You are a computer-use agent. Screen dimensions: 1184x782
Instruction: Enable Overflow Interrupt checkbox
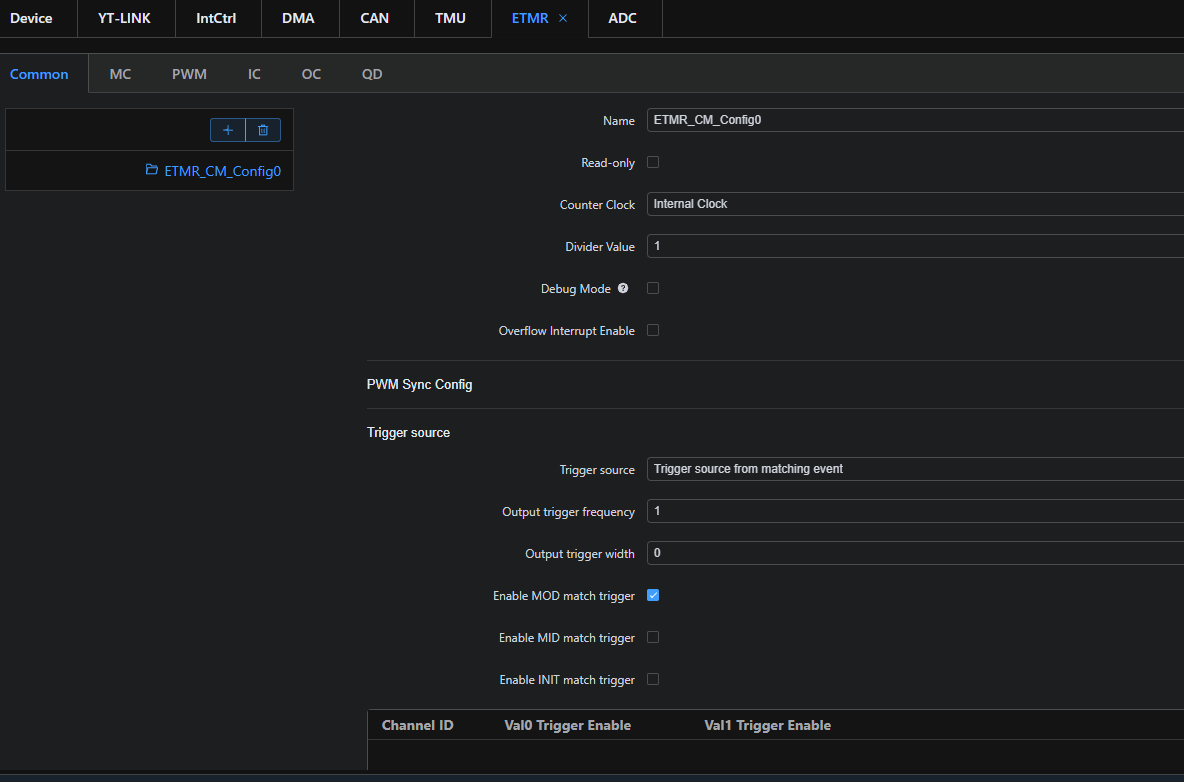pos(653,331)
